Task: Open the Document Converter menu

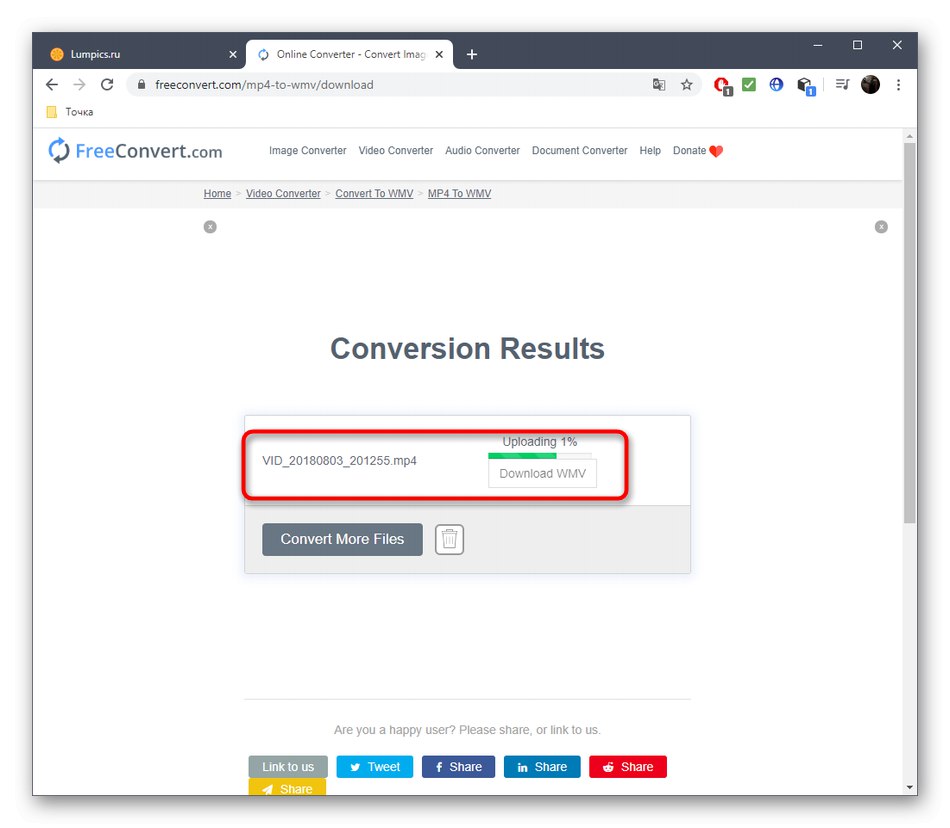Action: point(580,151)
